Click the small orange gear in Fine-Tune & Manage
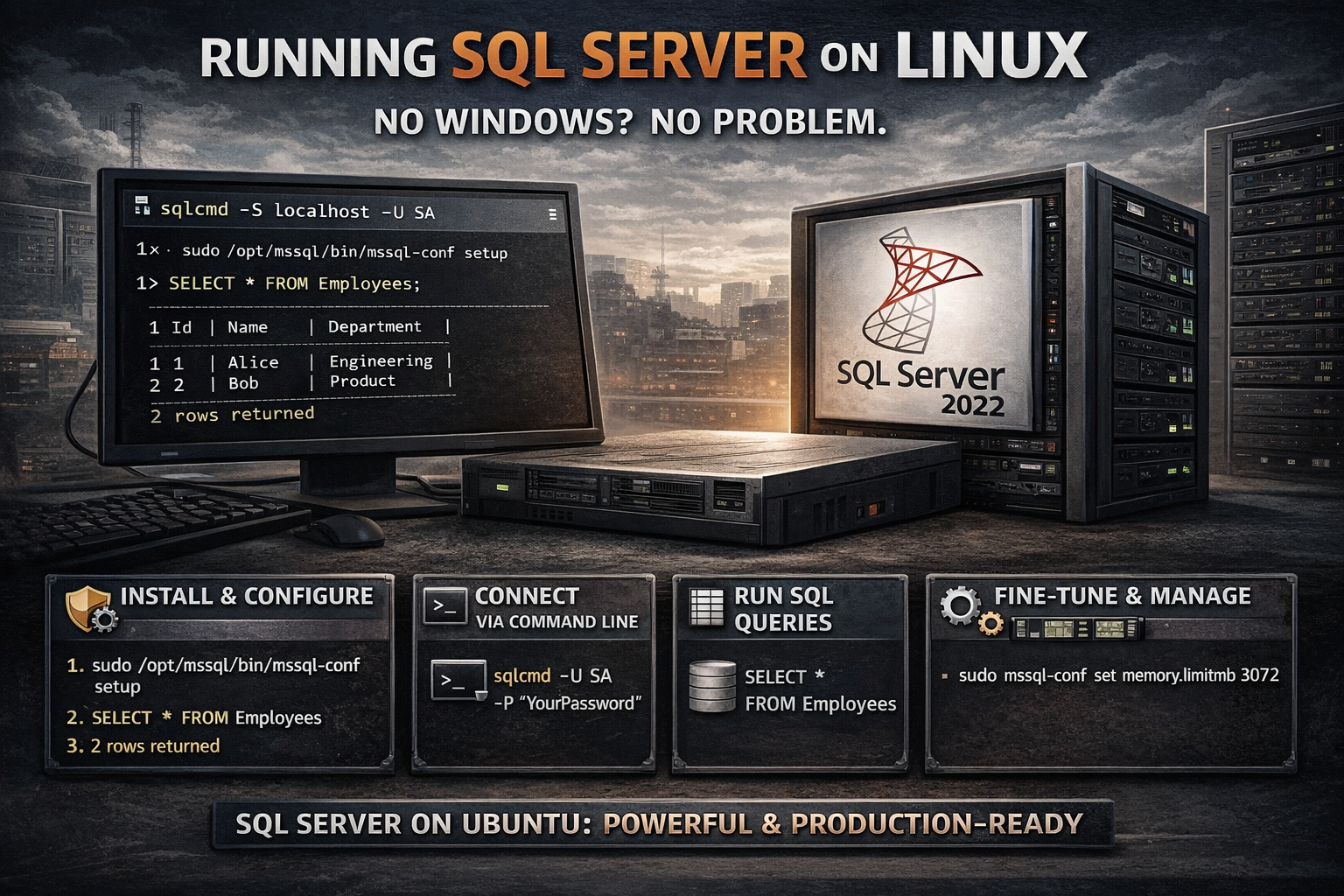This screenshot has width=1344, height=896. 990,624
